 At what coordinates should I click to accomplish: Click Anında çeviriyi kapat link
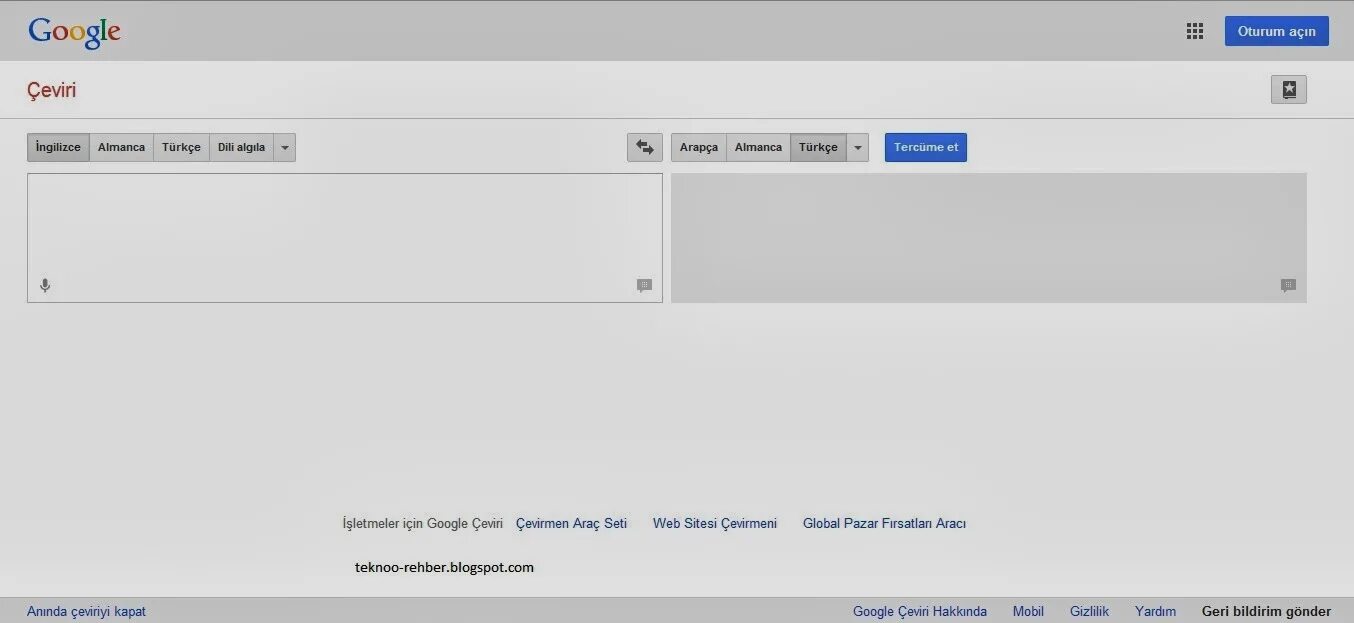(x=87, y=611)
